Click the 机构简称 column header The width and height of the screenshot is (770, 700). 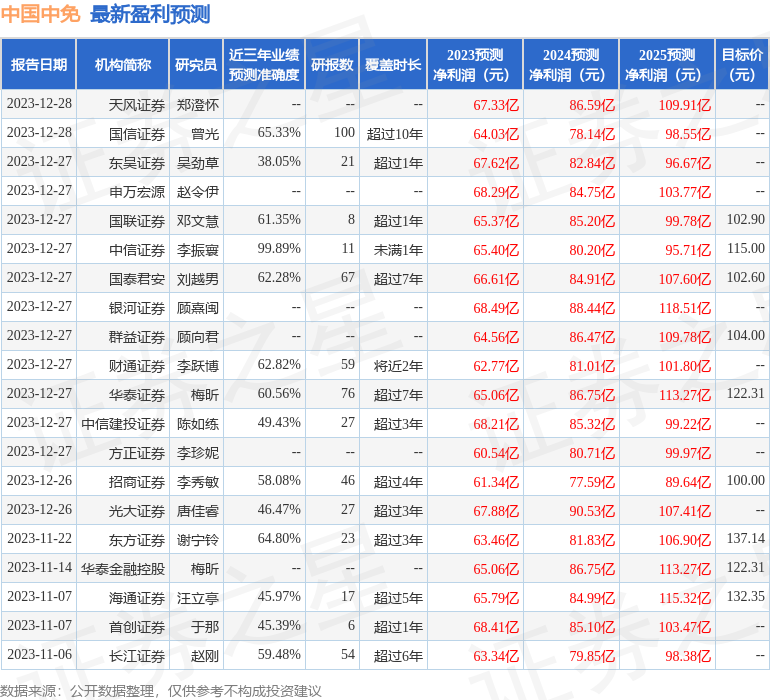[x=122, y=64]
